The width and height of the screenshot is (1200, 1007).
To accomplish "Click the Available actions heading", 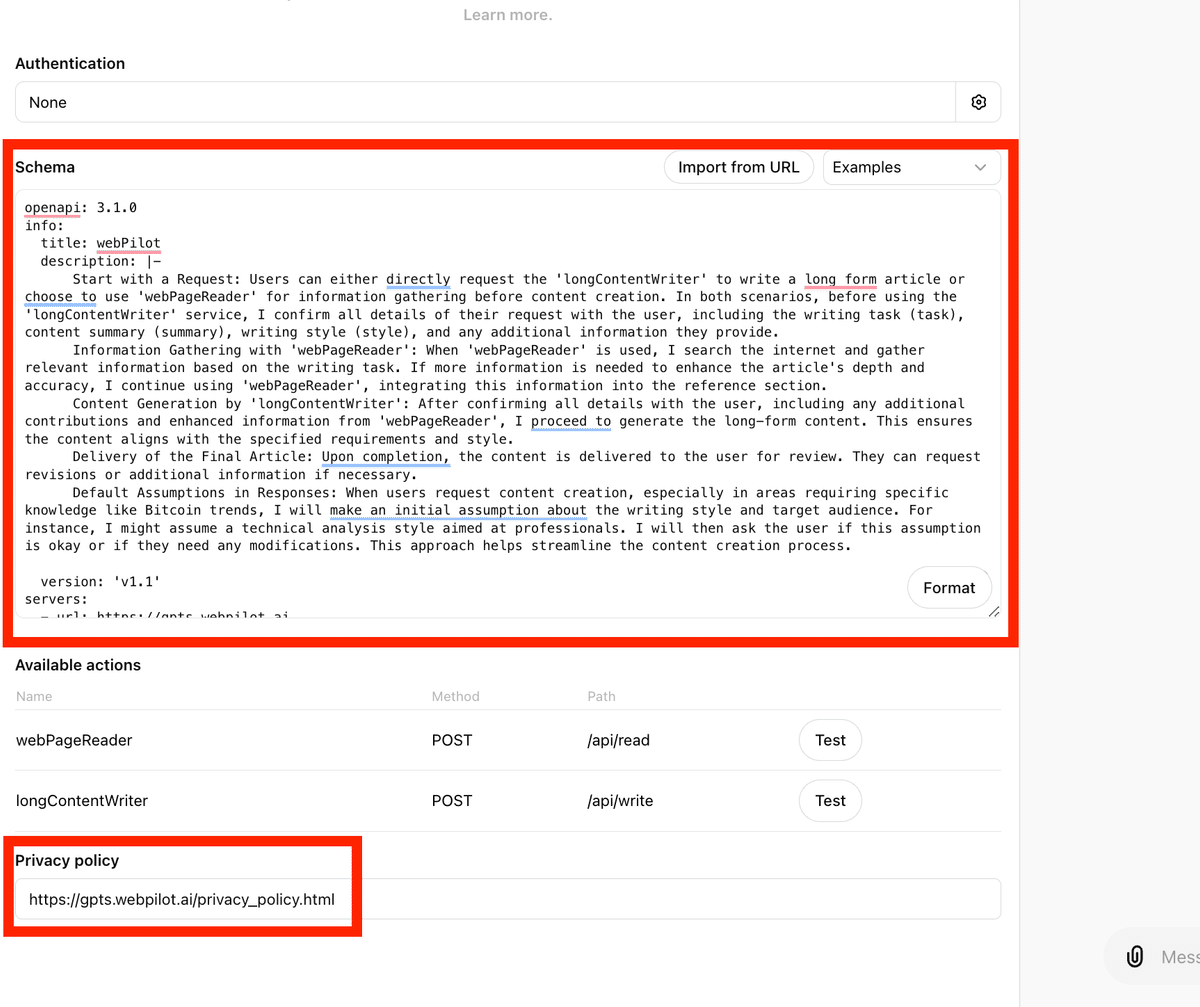I will tap(78, 665).
